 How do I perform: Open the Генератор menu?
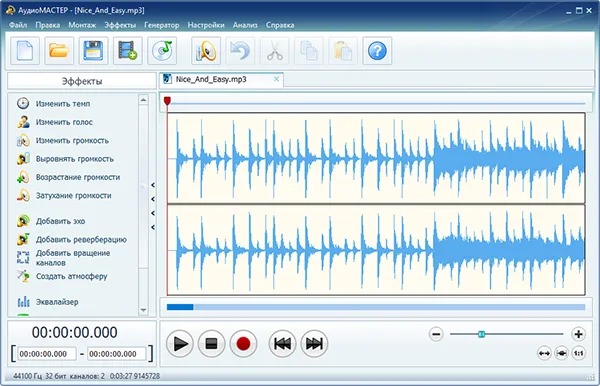161,25
